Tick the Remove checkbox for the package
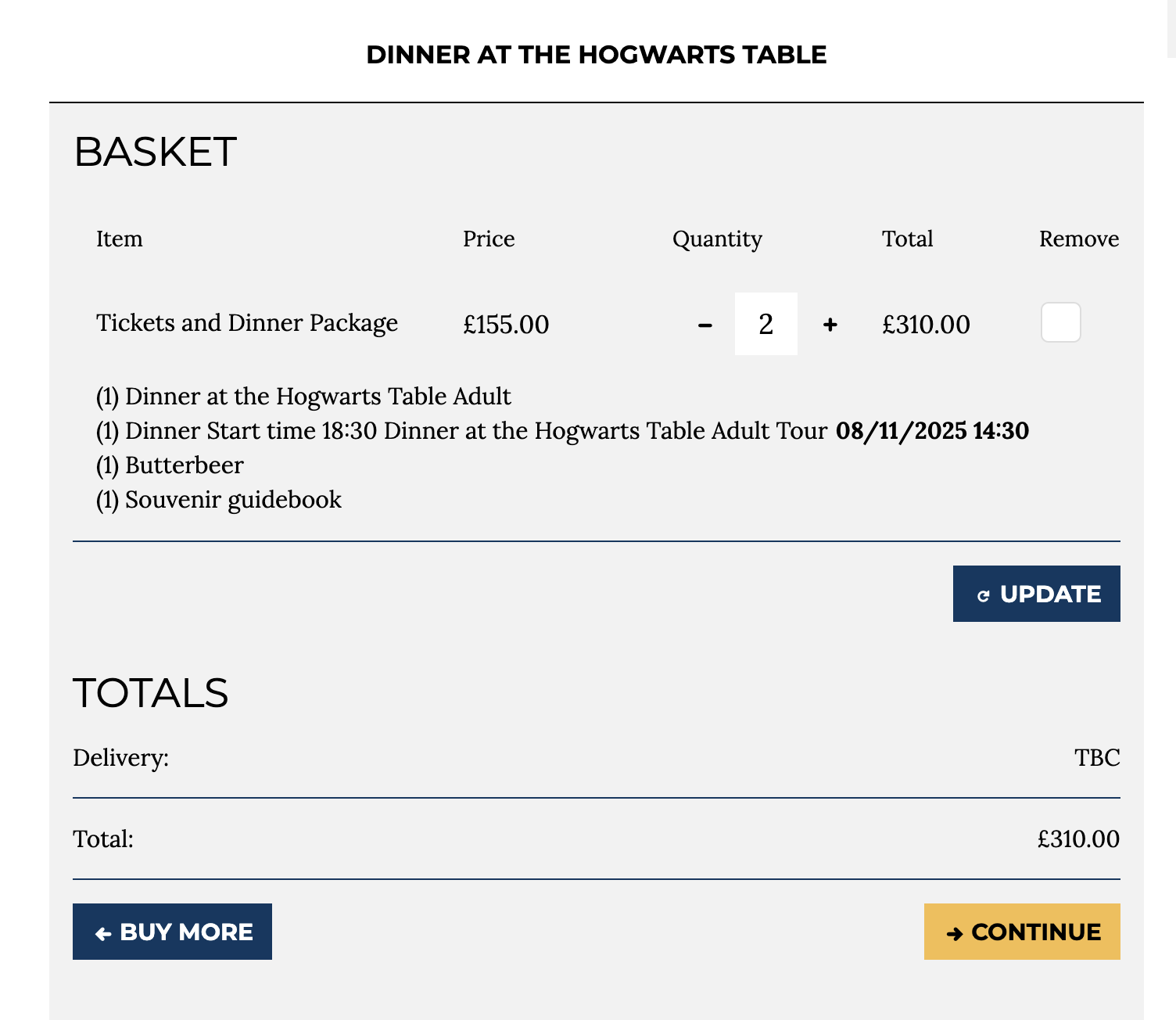Viewport: 1176px width, 1020px height. (1060, 323)
